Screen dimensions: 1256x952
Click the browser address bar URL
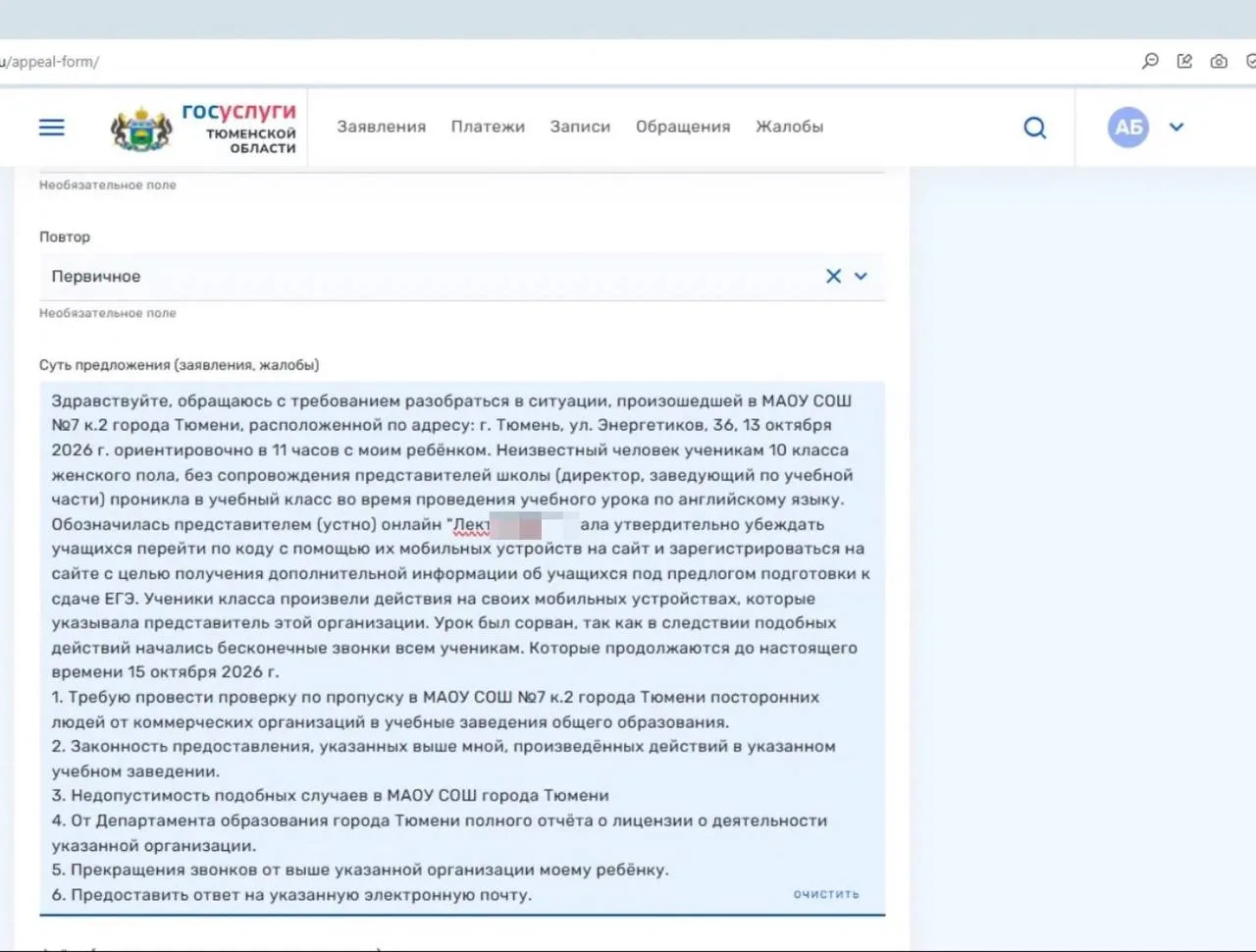tap(49, 62)
